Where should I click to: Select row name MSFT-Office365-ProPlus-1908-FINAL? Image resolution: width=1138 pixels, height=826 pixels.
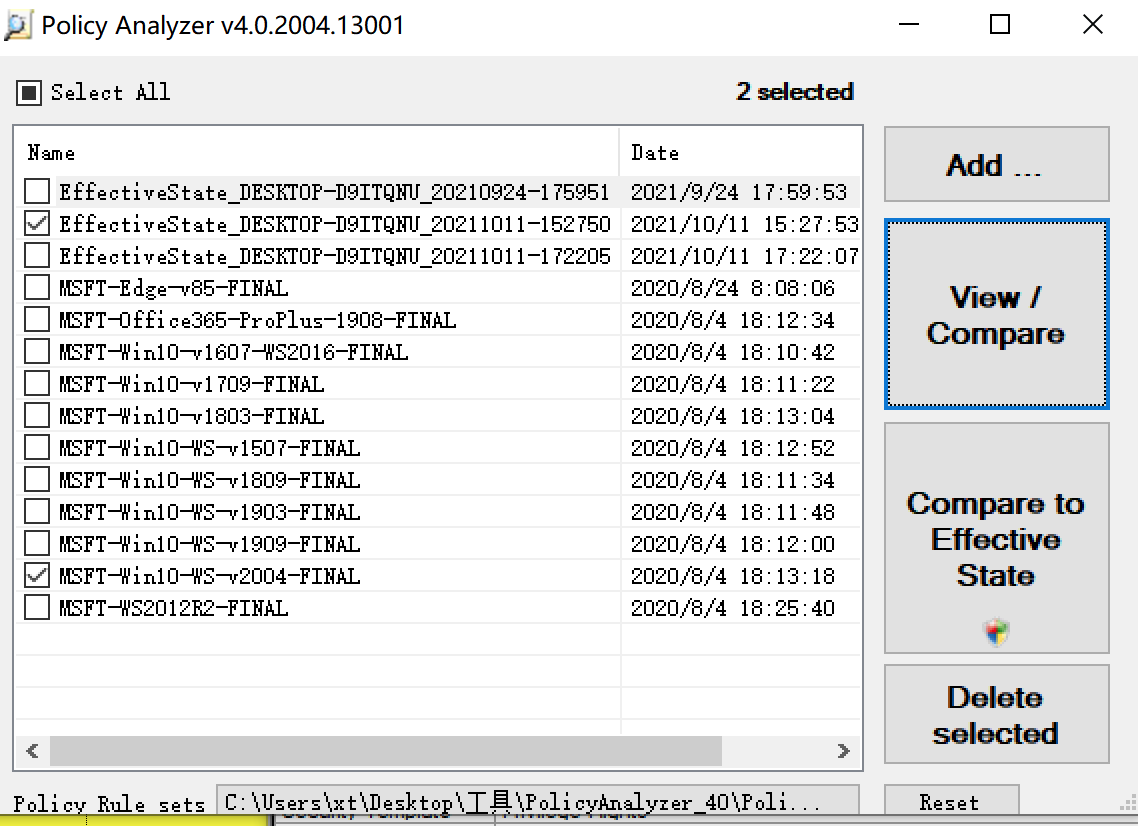(x=258, y=320)
